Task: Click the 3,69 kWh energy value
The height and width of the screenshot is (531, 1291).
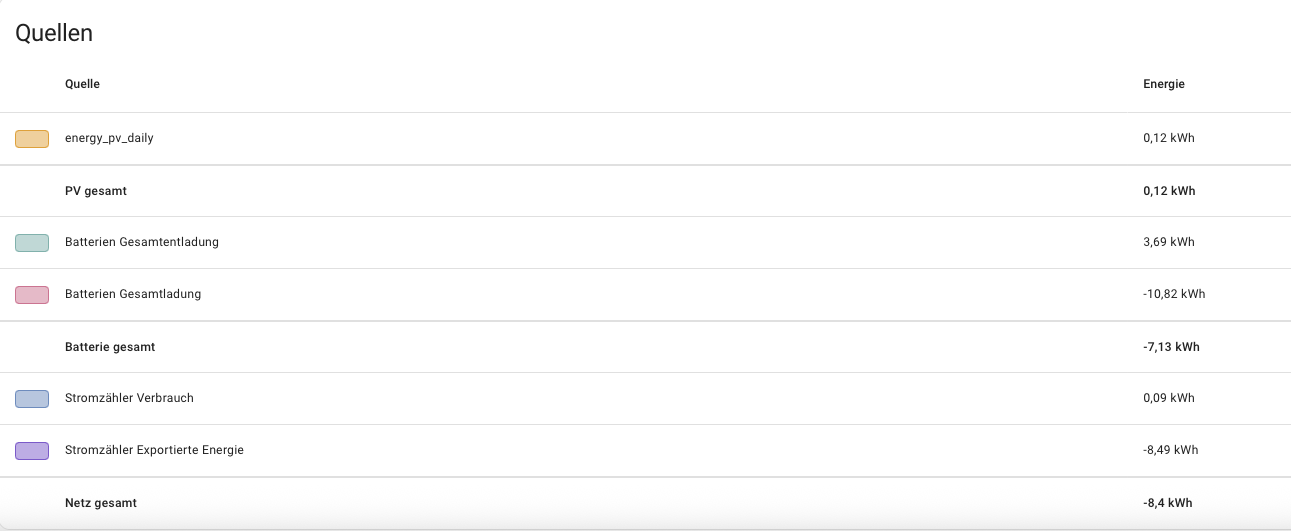Action: pyautogui.click(x=1169, y=243)
